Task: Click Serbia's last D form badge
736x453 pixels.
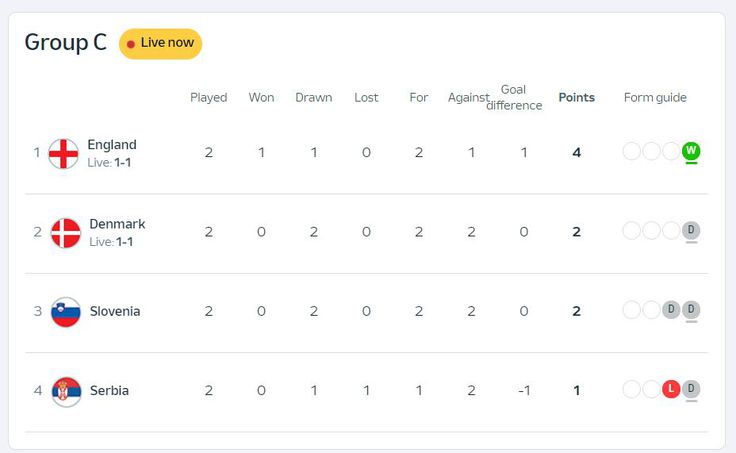Action: tap(691, 389)
